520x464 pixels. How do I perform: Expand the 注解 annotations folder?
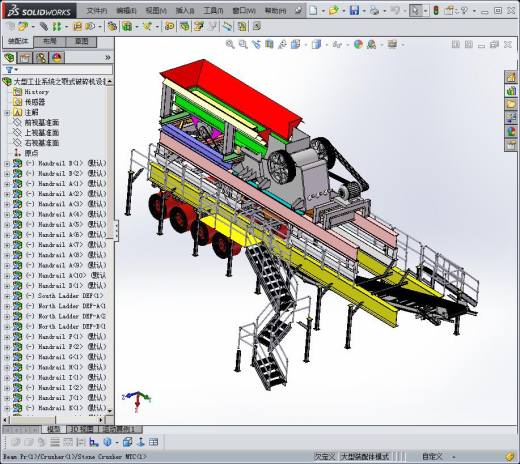tap(7, 113)
